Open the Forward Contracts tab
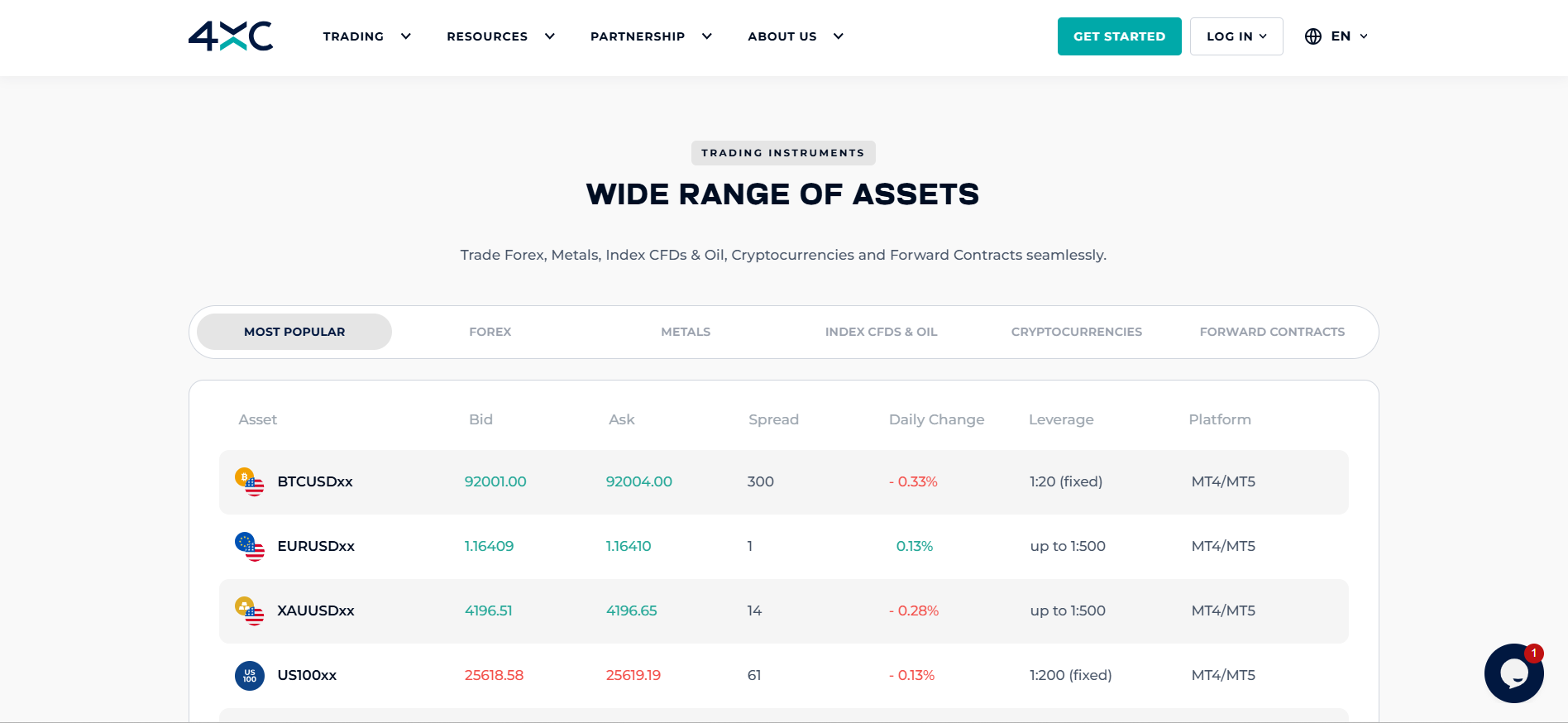This screenshot has width=1568, height=723. [1272, 332]
